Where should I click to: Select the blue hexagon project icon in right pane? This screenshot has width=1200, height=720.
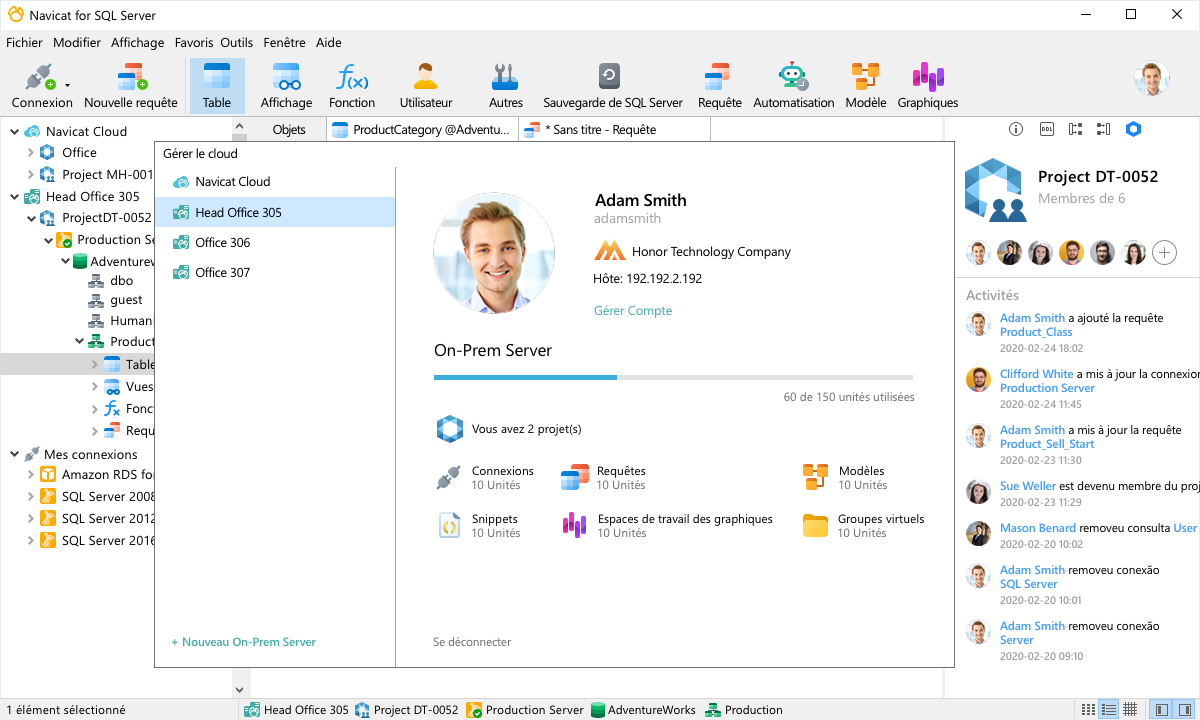(1133, 129)
